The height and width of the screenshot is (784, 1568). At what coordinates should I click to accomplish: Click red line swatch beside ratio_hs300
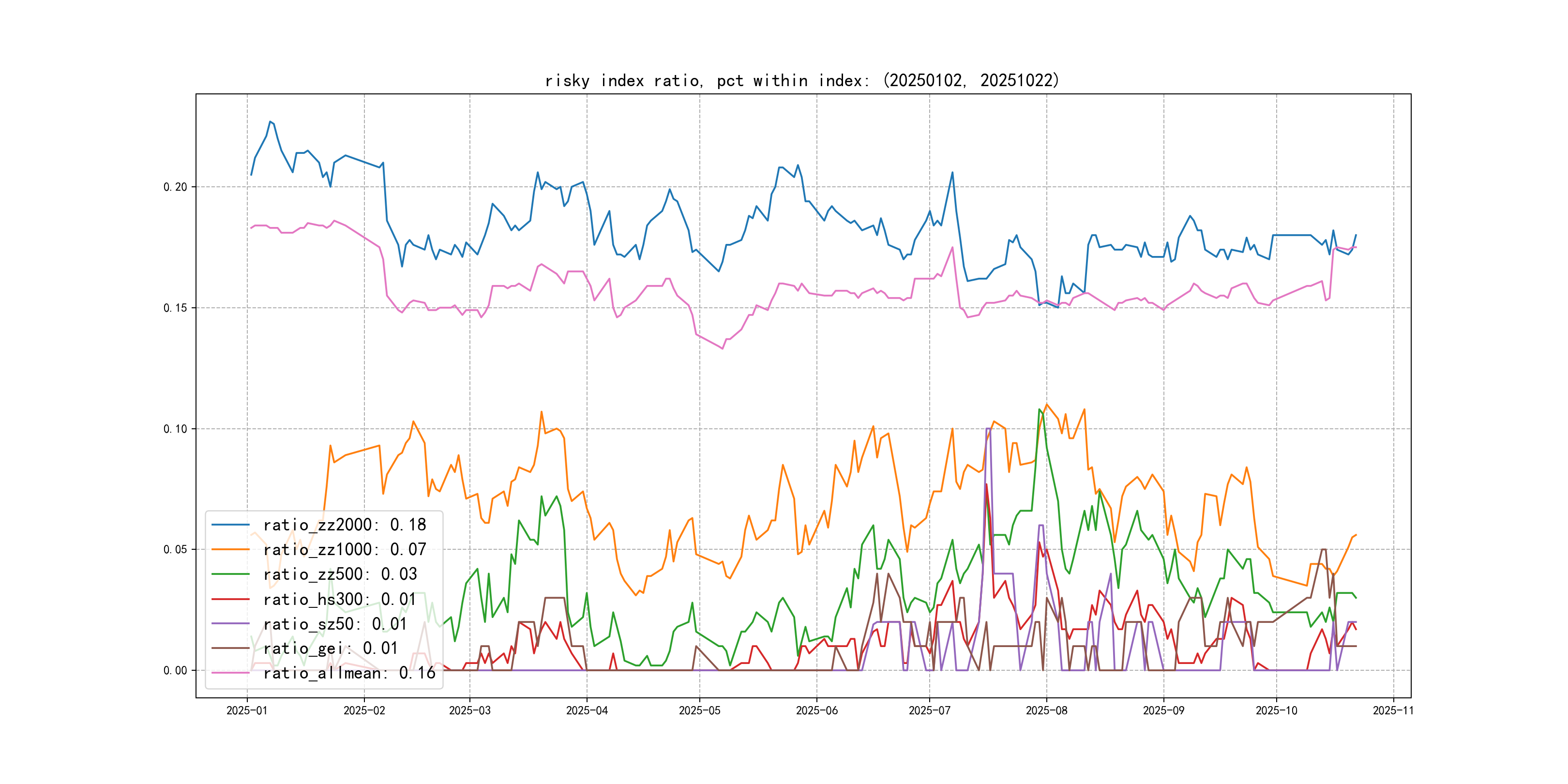(231, 600)
